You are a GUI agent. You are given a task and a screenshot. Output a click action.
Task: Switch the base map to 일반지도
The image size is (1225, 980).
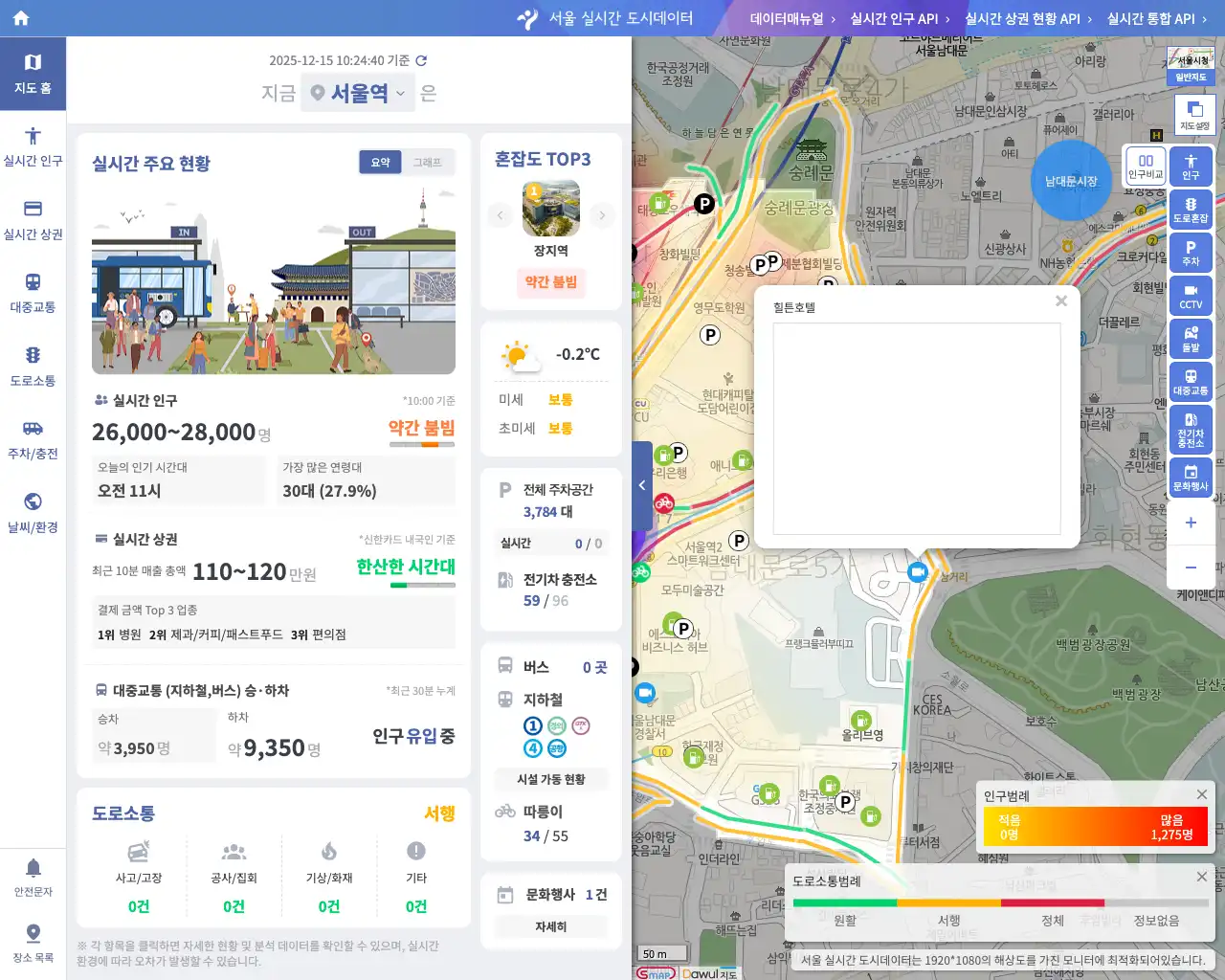[1190, 78]
